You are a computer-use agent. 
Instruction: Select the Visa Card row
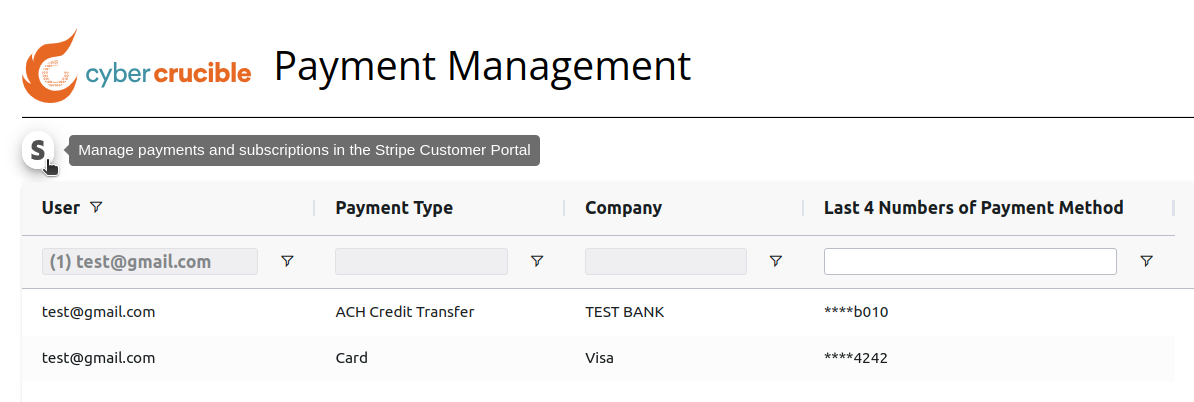tap(598, 358)
